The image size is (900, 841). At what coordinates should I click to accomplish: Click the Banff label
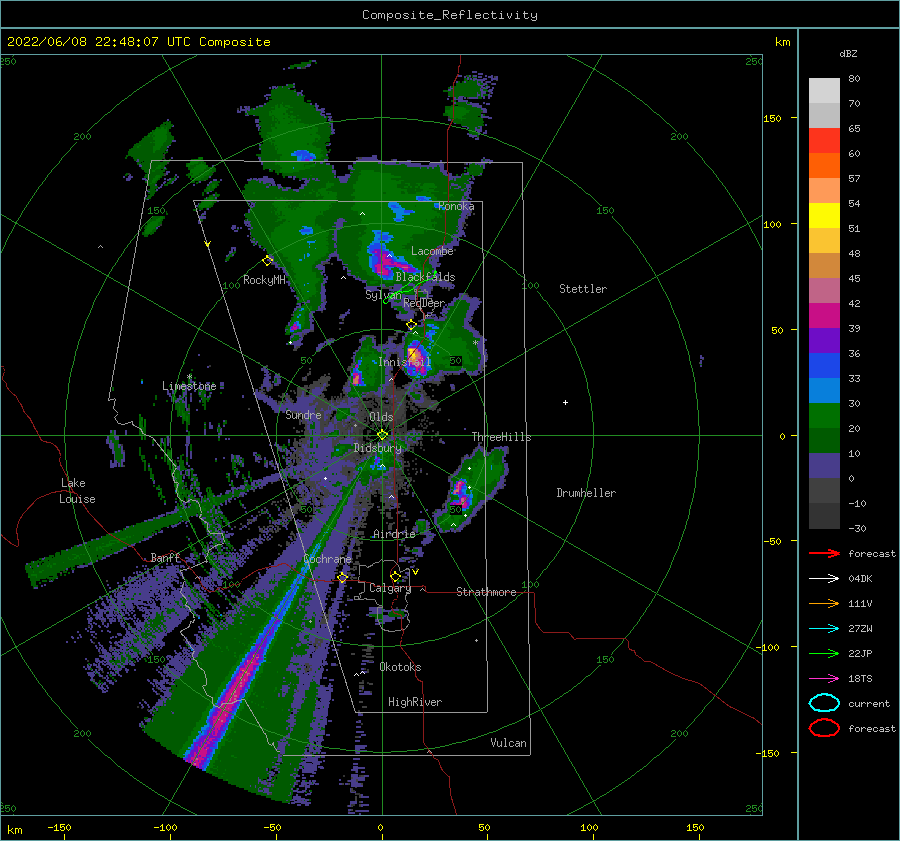tap(165, 557)
